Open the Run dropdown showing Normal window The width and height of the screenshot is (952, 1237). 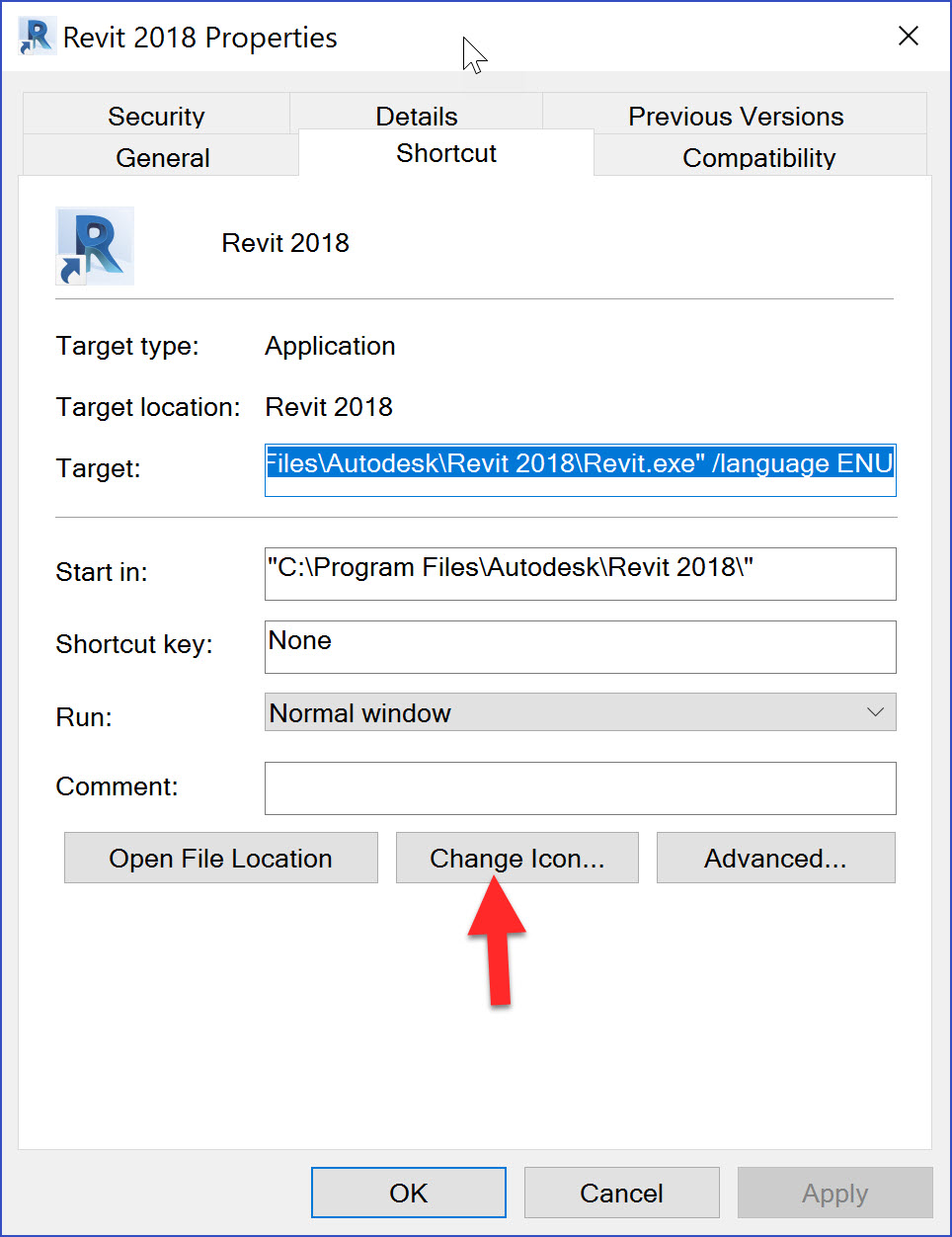(581, 712)
